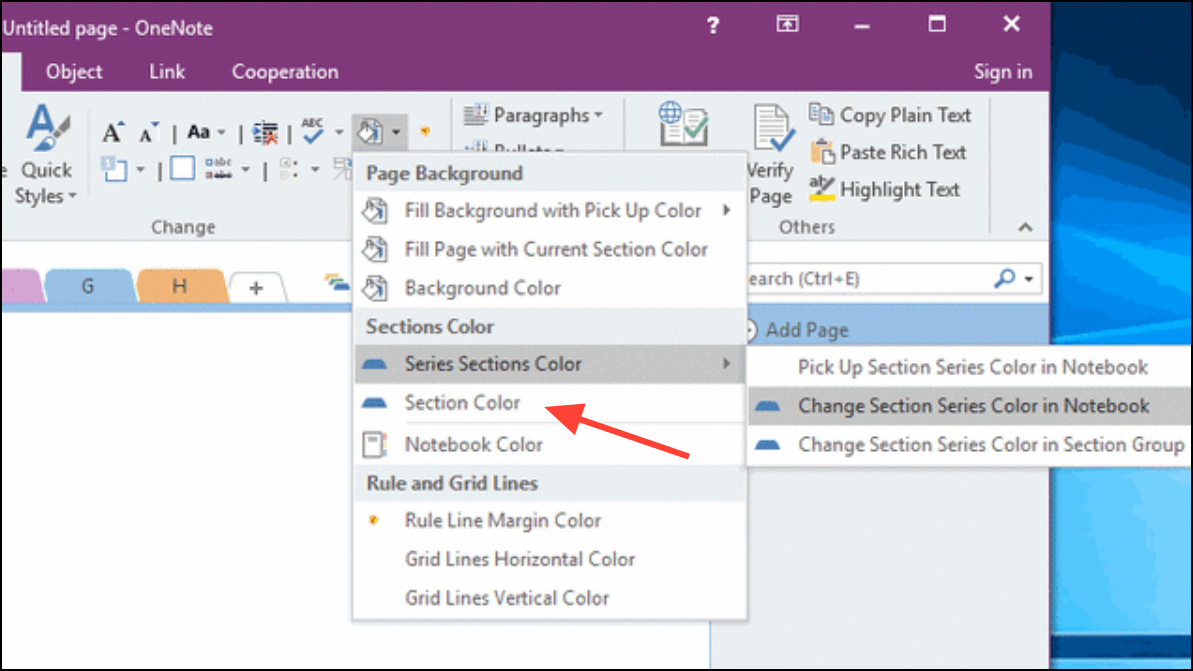Click the Sign in link

pyautogui.click(x=1003, y=72)
